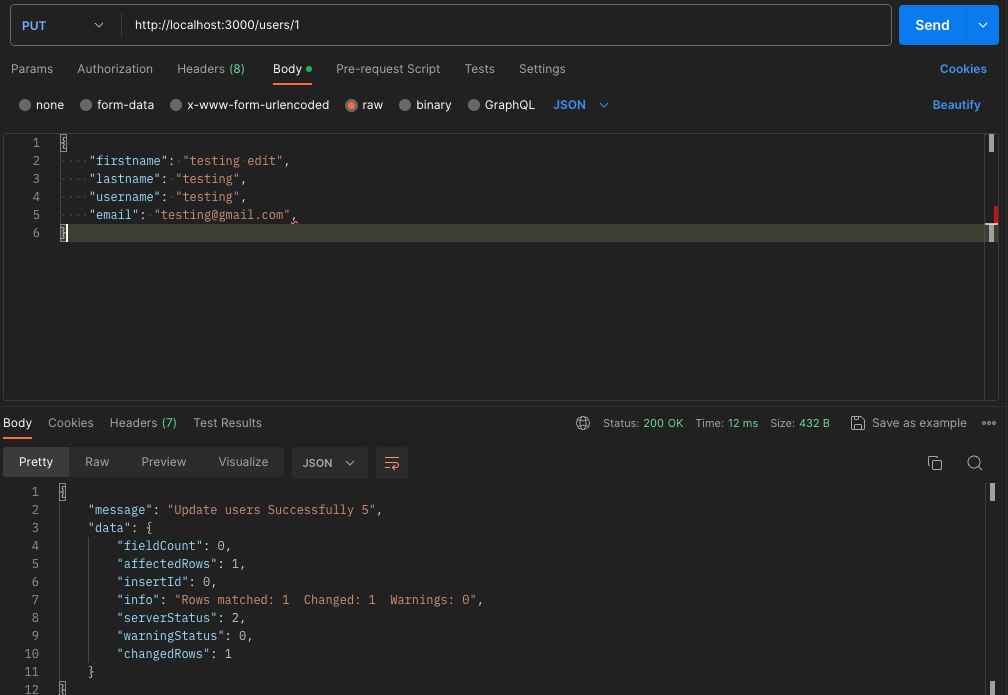Screen dimensions: 1008x695
Task: Click the response body vertical scrollbar
Action: (992, 492)
